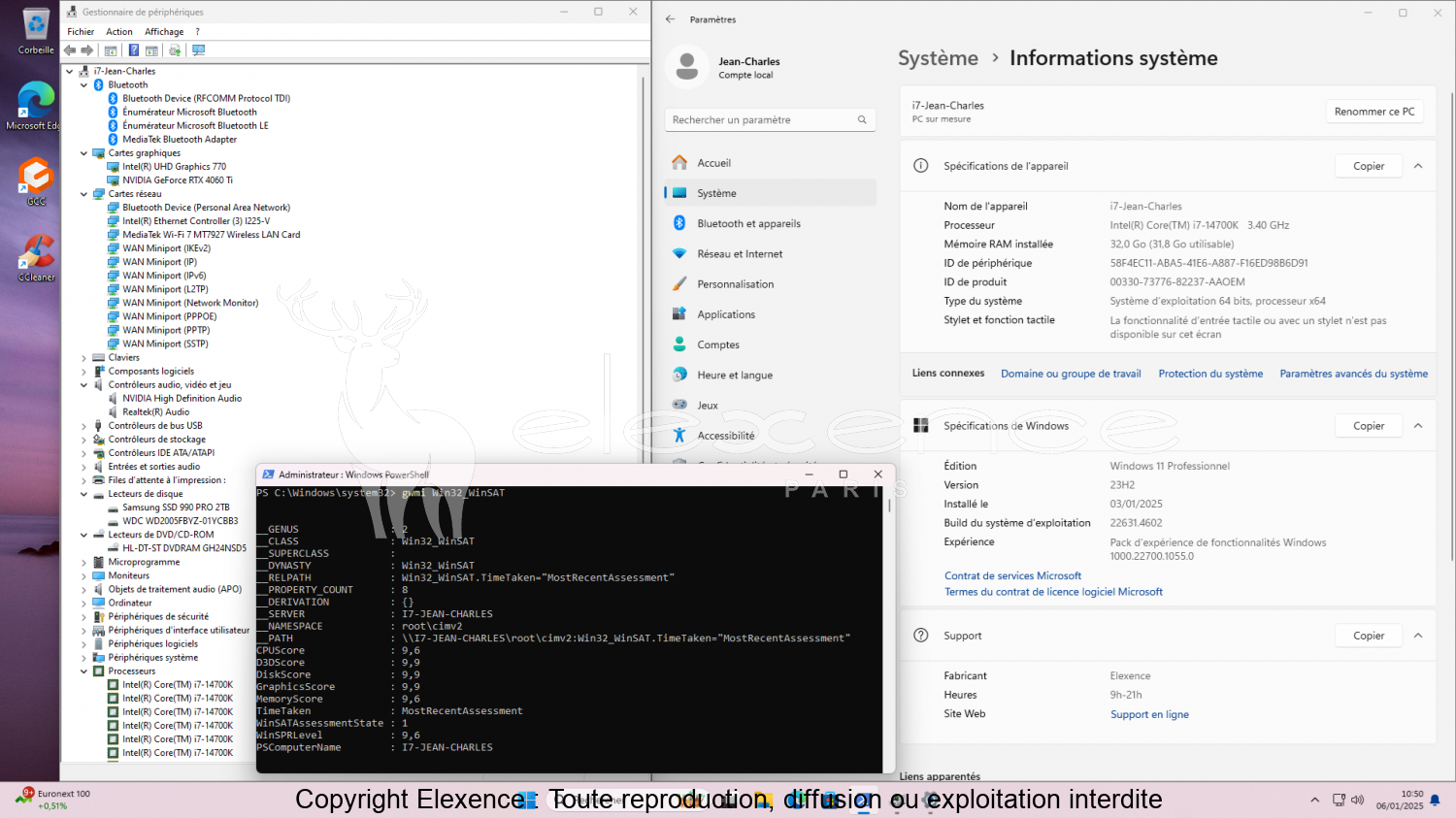Open Réseau et Internet settings
The width and height of the screenshot is (1456, 818).
click(x=771, y=254)
